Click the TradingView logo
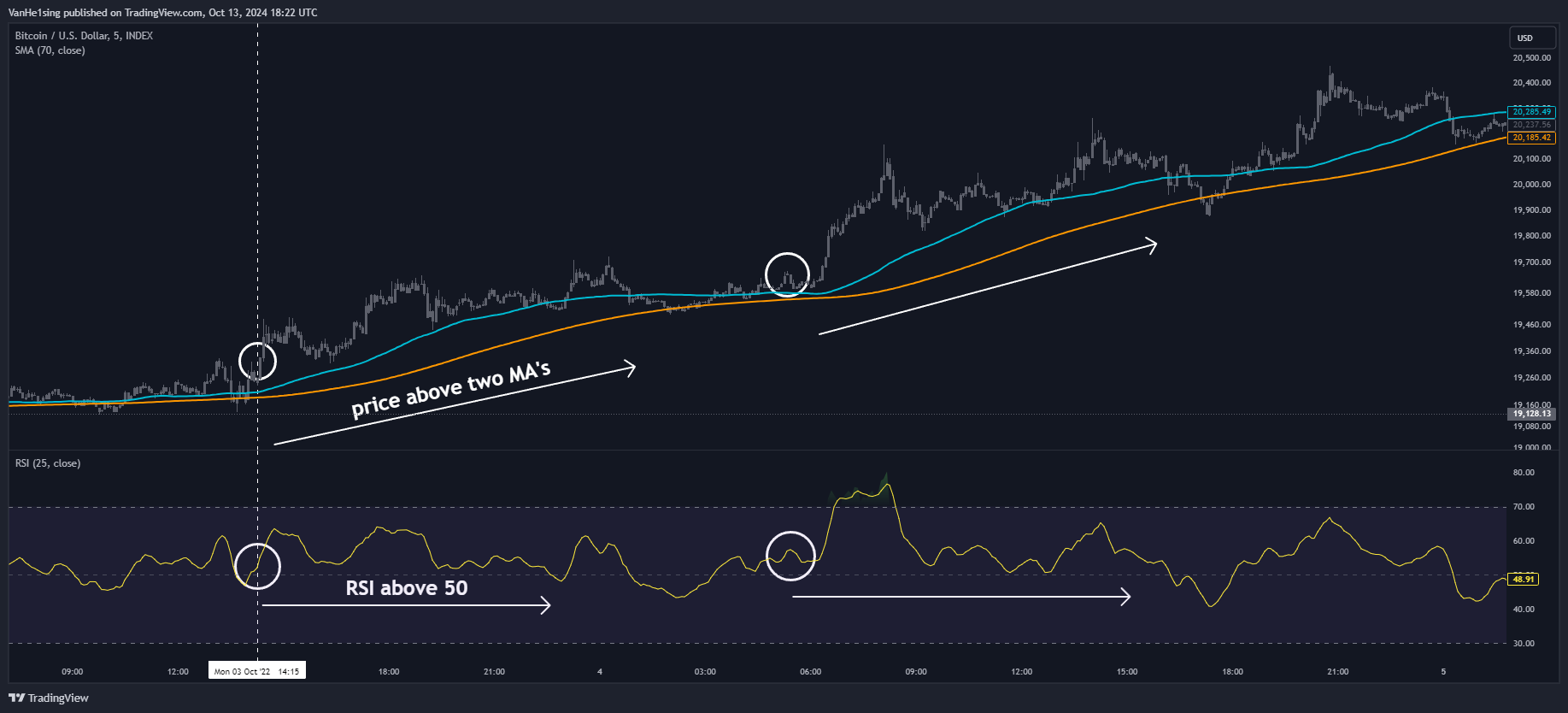This screenshot has width=1568, height=713. pos(49,698)
